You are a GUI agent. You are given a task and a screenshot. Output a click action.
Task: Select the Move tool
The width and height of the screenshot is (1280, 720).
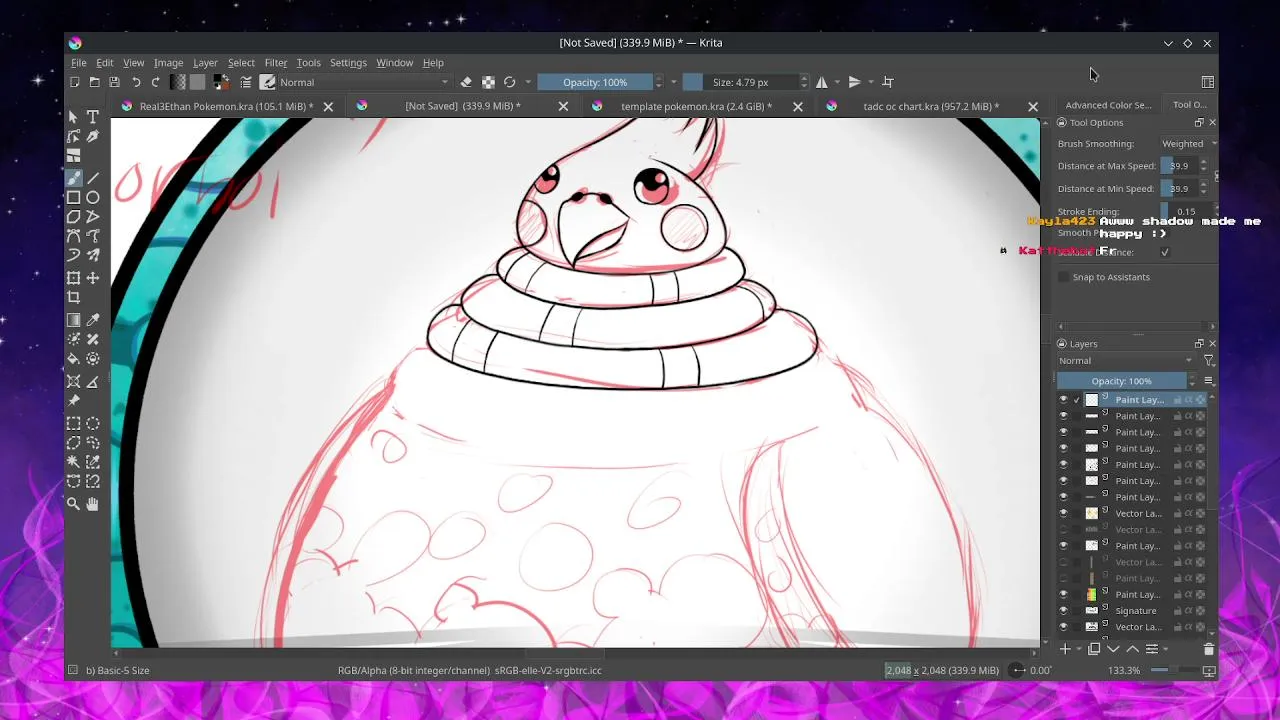(93, 278)
